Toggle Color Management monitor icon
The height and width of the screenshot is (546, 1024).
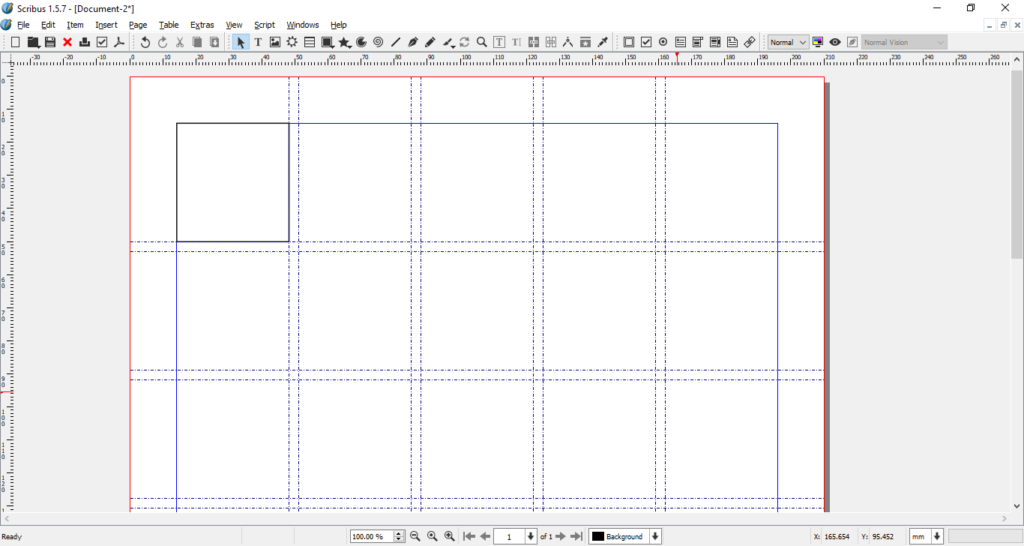818,42
